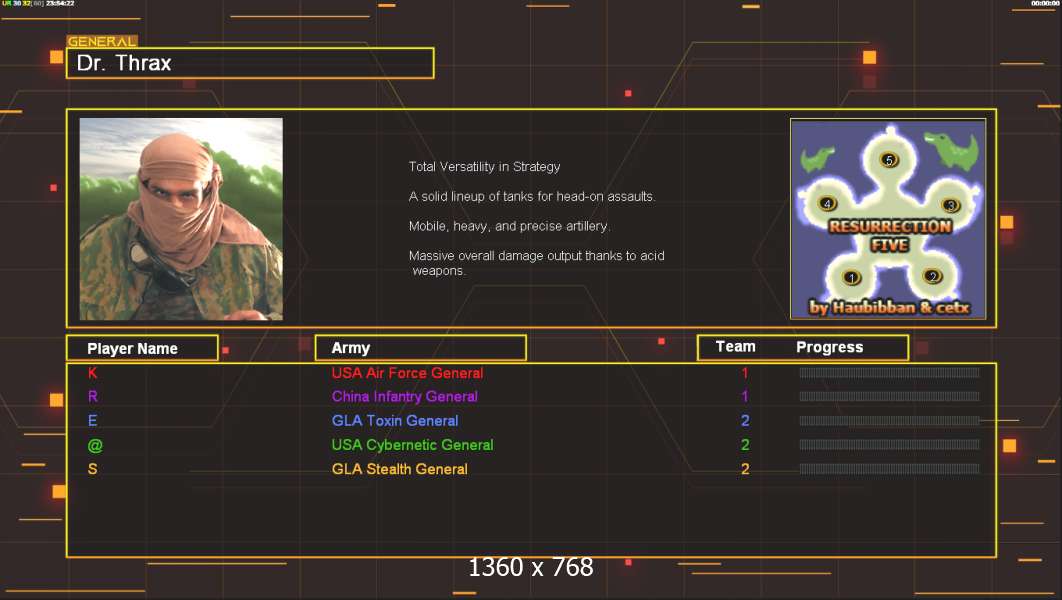The image size is (1062, 600).
Task: Click the right green crocodile map icon
Action: (950, 146)
